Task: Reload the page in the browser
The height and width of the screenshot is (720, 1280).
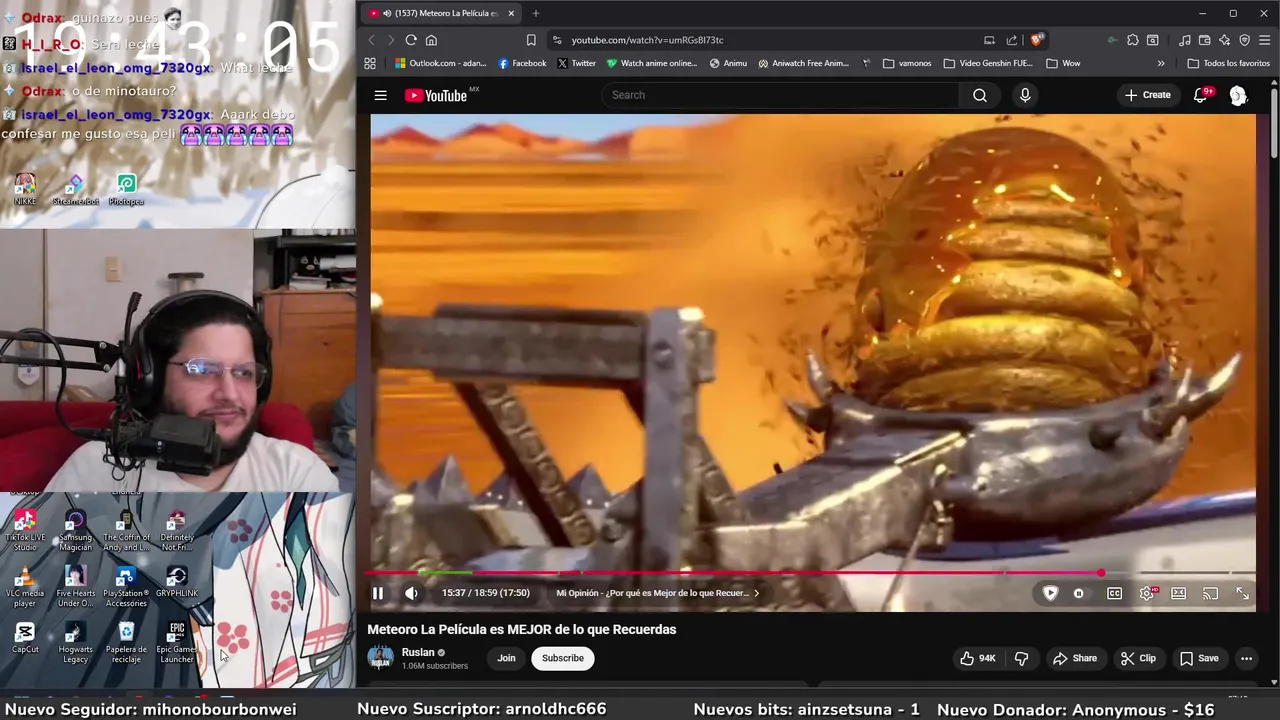Action: tap(411, 40)
